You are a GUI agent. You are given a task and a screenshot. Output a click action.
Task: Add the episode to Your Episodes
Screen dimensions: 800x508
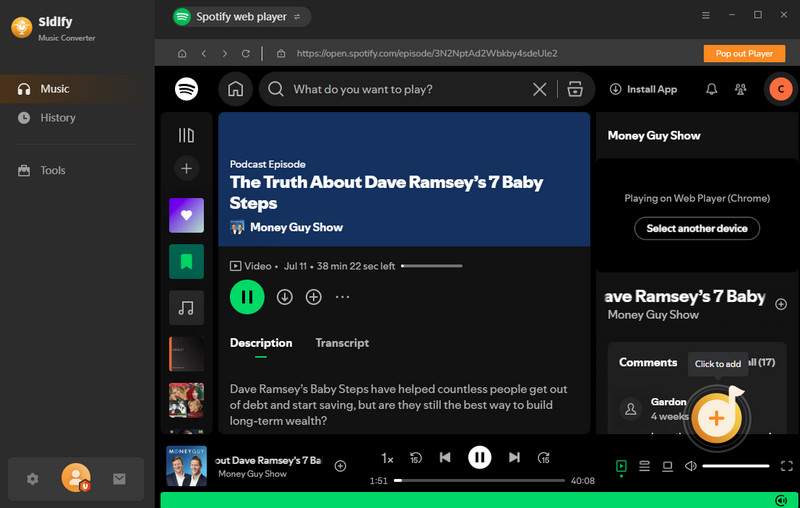point(313,297)
